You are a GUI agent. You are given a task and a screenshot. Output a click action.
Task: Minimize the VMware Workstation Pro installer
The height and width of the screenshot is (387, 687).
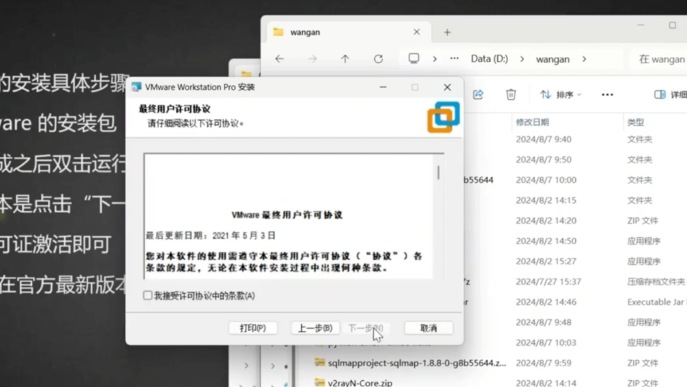pyautogui.click(x=383, y=87)
